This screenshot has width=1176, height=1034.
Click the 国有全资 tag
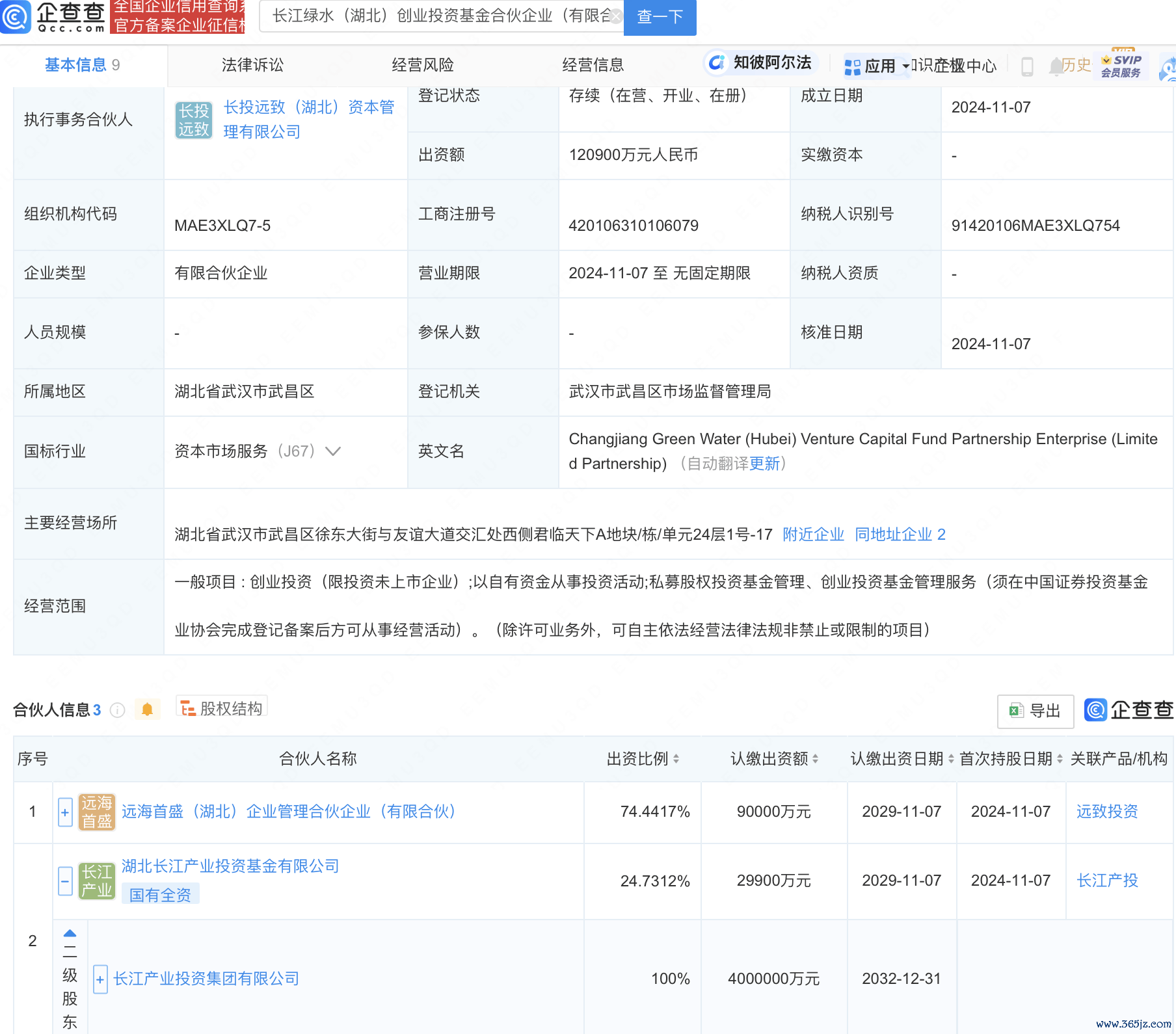coord(160,895)
